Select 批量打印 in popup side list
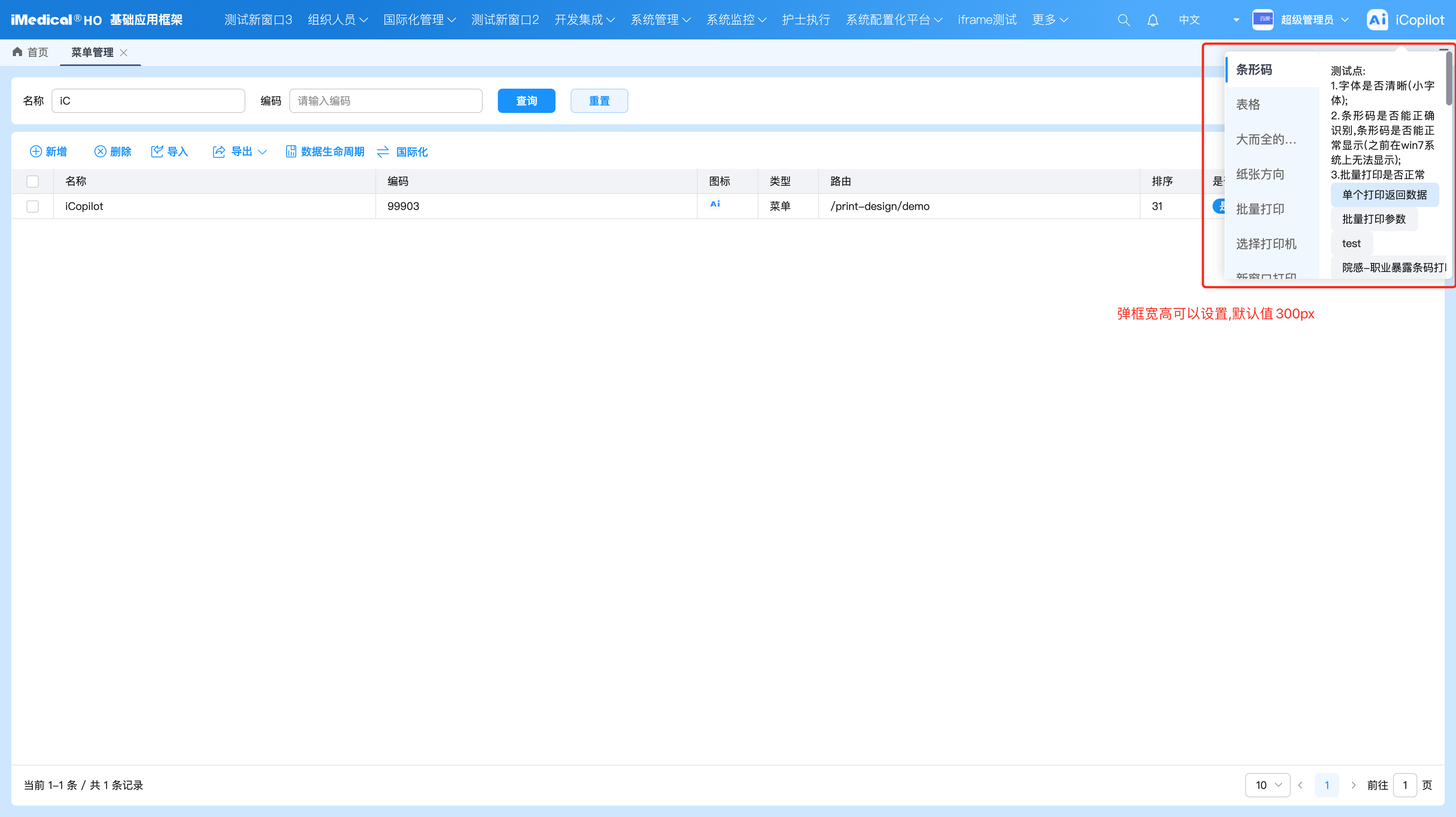Screen dimensions: 1456x817 coord(1260,209)
